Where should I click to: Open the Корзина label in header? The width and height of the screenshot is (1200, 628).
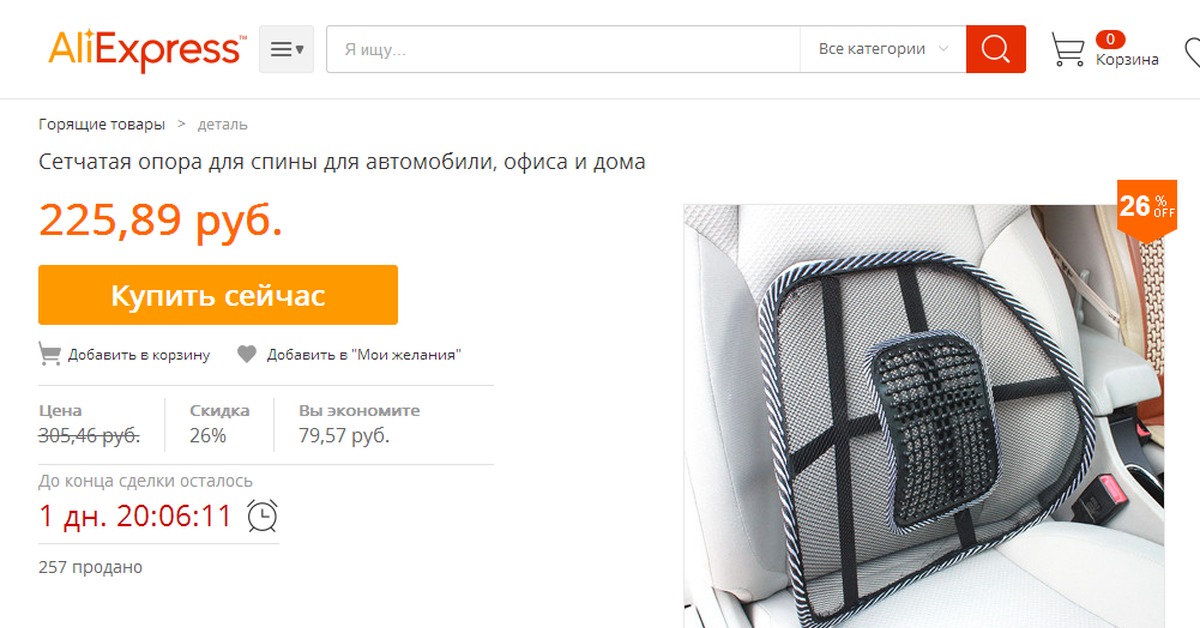click(1127, 60)
